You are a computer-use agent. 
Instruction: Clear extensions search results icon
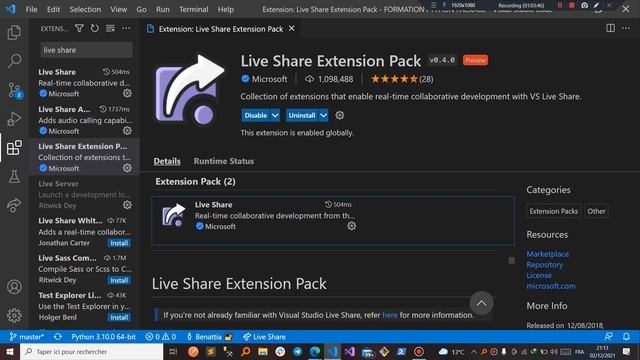[x=110, y=28]
